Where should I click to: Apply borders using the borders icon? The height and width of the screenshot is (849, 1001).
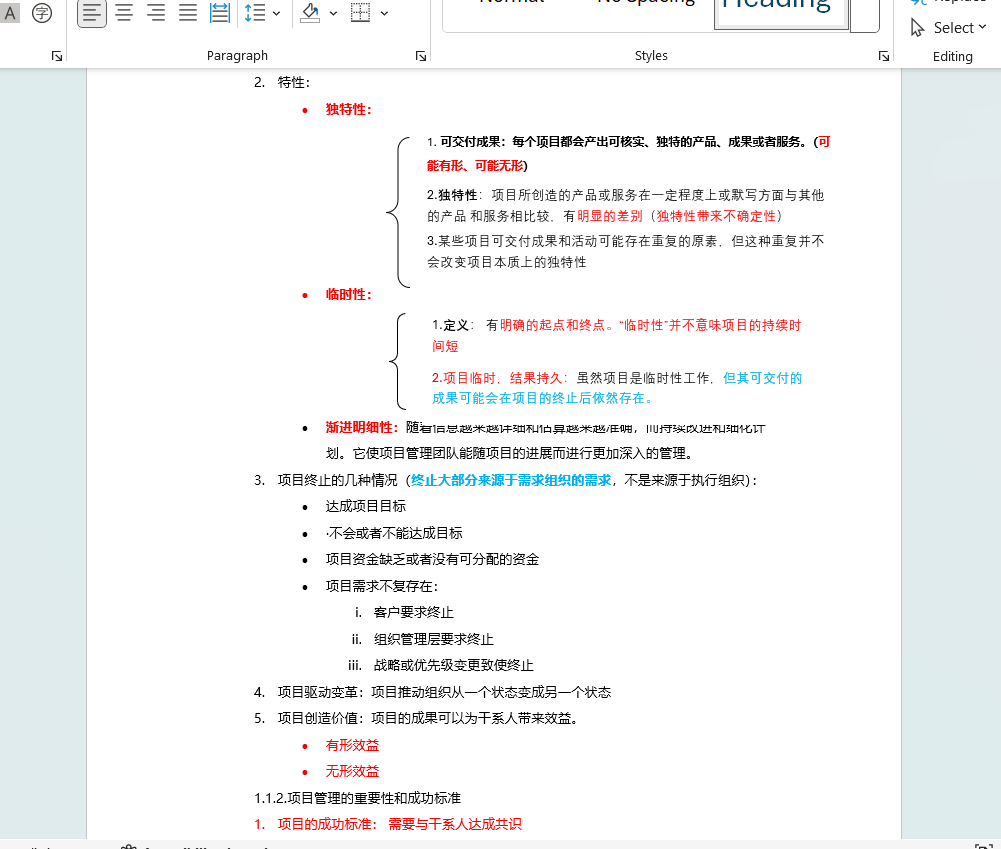pos(360,13)
